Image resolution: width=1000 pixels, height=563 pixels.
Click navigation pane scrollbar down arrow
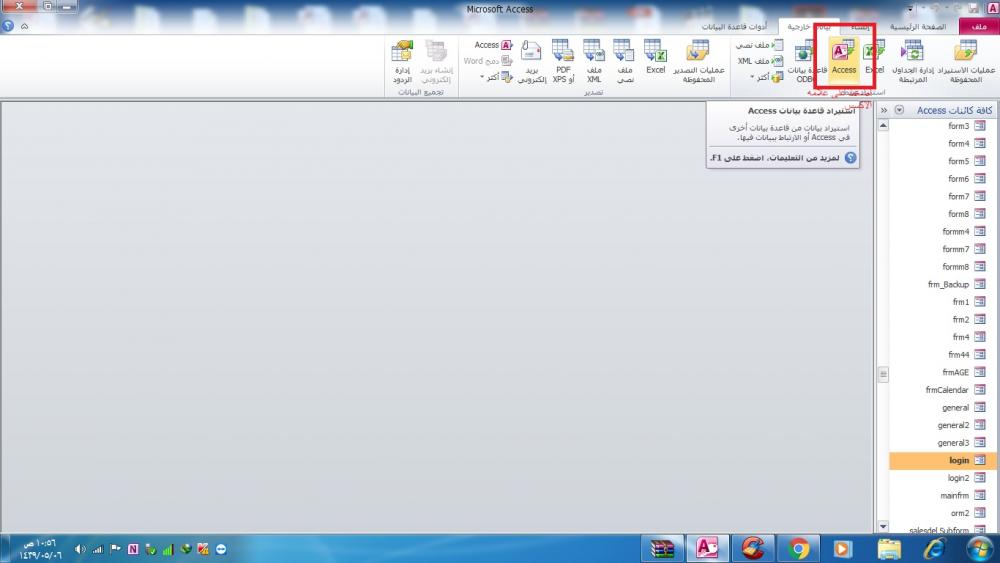[x=883, y=527]
